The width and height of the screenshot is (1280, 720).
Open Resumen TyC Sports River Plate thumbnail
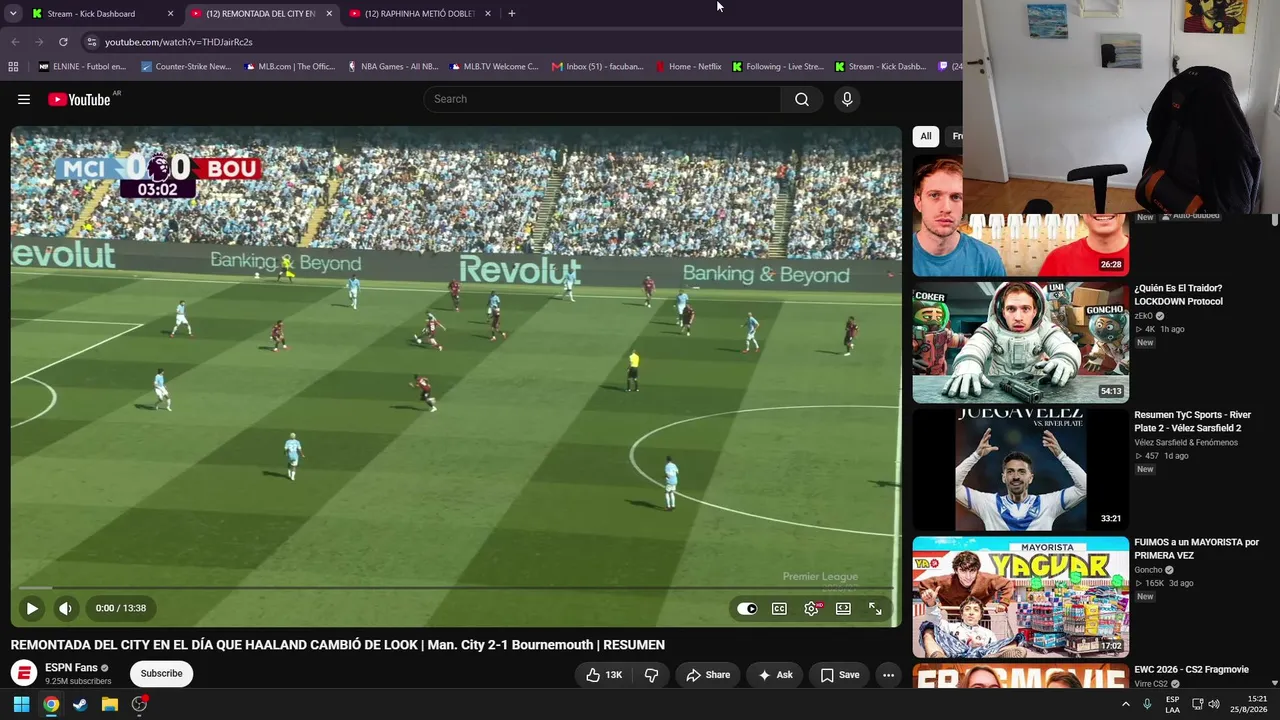coord(1020,470)
